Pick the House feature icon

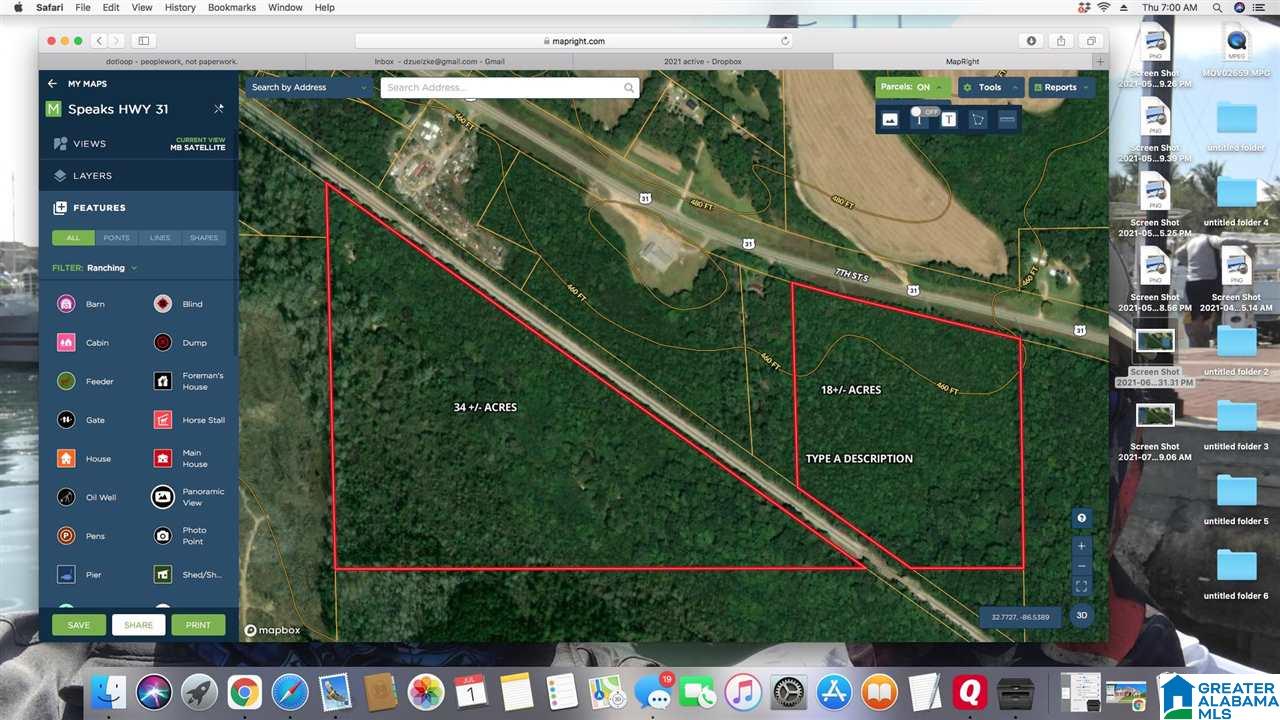(66, 459)
